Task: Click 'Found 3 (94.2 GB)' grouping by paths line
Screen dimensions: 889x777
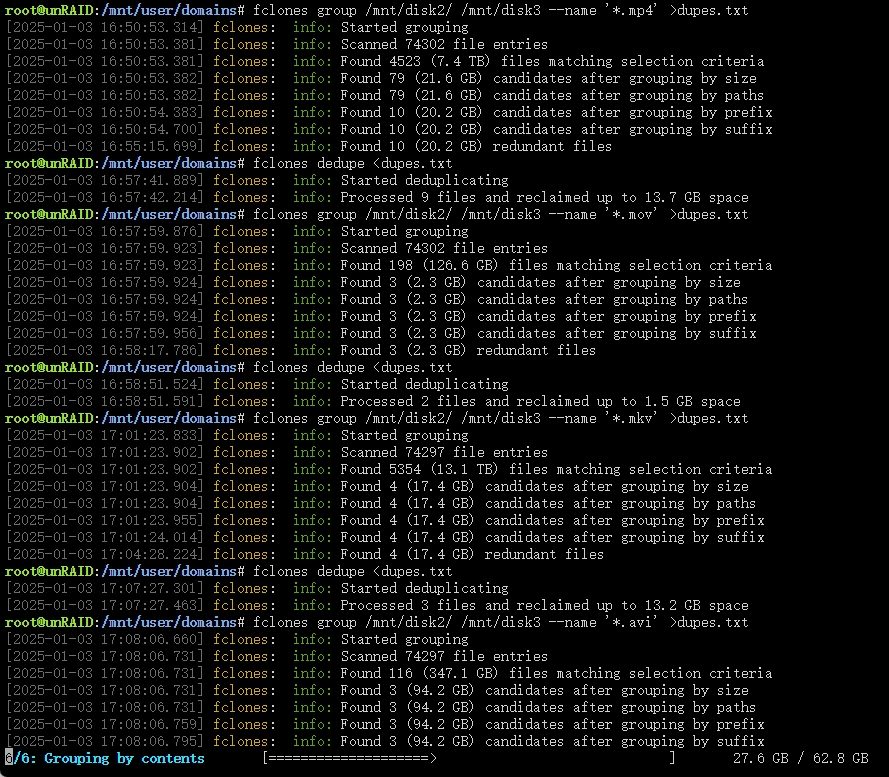Action: pyautogui.click(x=381, y=708)
